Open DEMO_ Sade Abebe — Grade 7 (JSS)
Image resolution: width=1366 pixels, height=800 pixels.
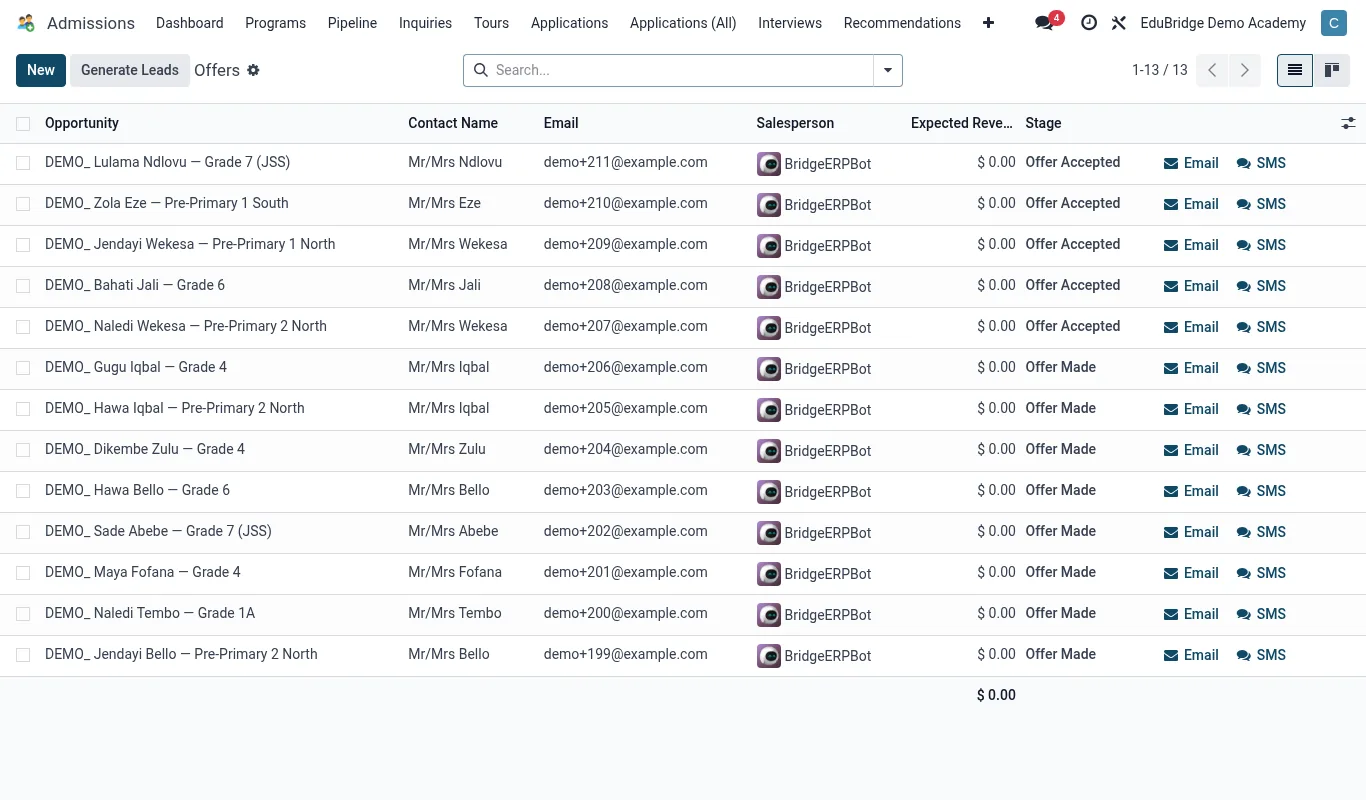point(158,531)
